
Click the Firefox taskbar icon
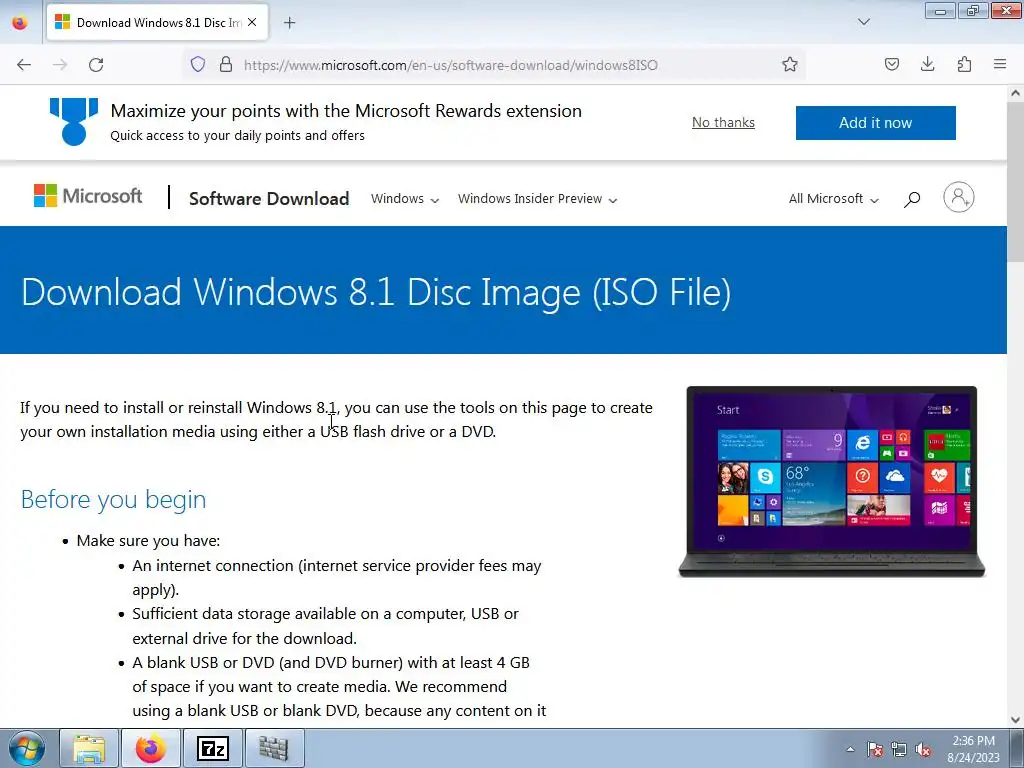point(150,748)
